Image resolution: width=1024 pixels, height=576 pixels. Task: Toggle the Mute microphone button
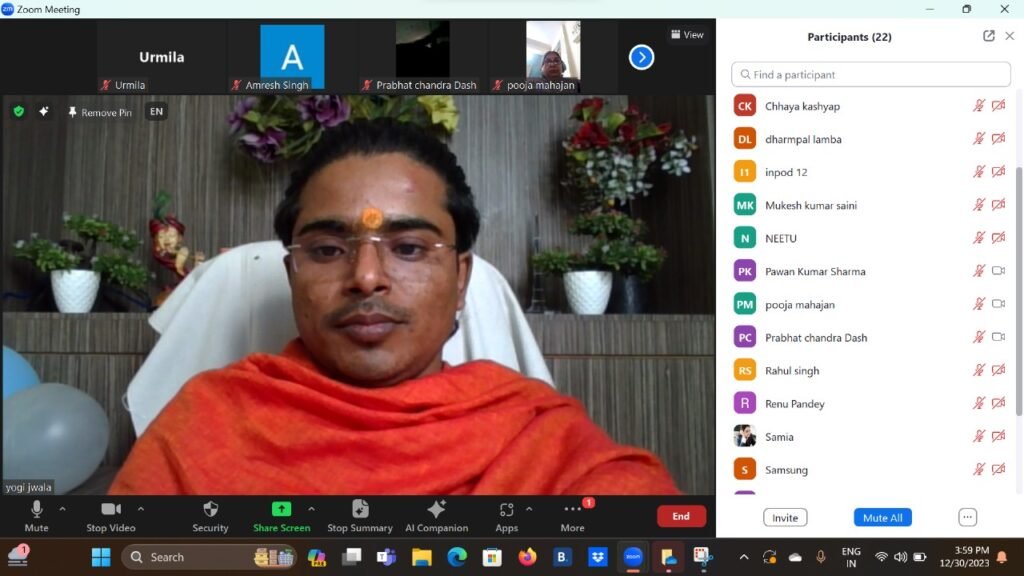(x=37, y=510)
